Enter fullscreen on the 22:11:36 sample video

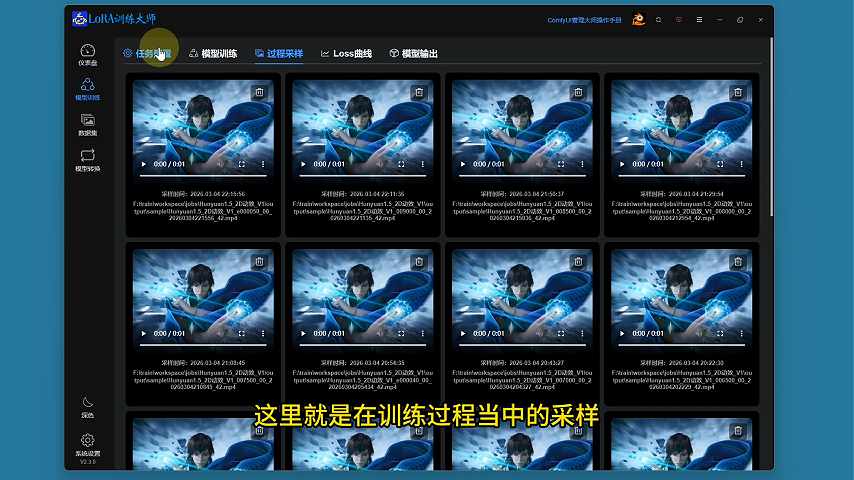tap(401, 164)
